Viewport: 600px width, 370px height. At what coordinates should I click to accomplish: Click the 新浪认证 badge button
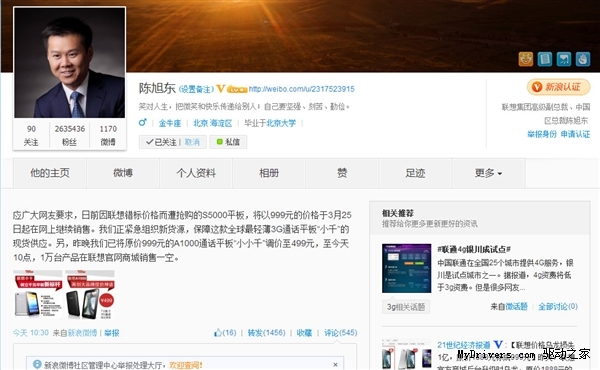[558, 87]
